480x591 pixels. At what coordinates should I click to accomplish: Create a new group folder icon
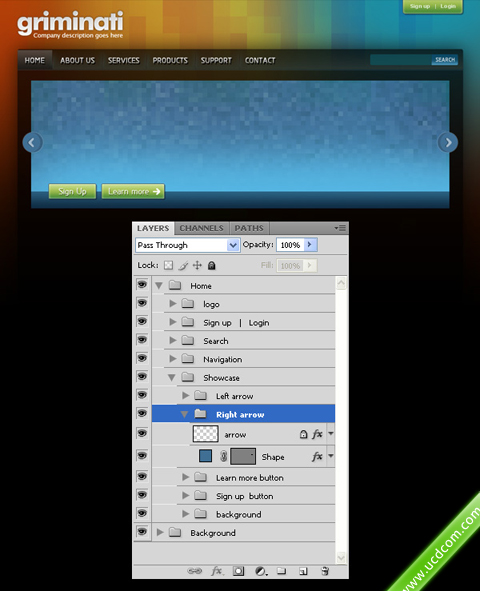(x=281, y=571)
